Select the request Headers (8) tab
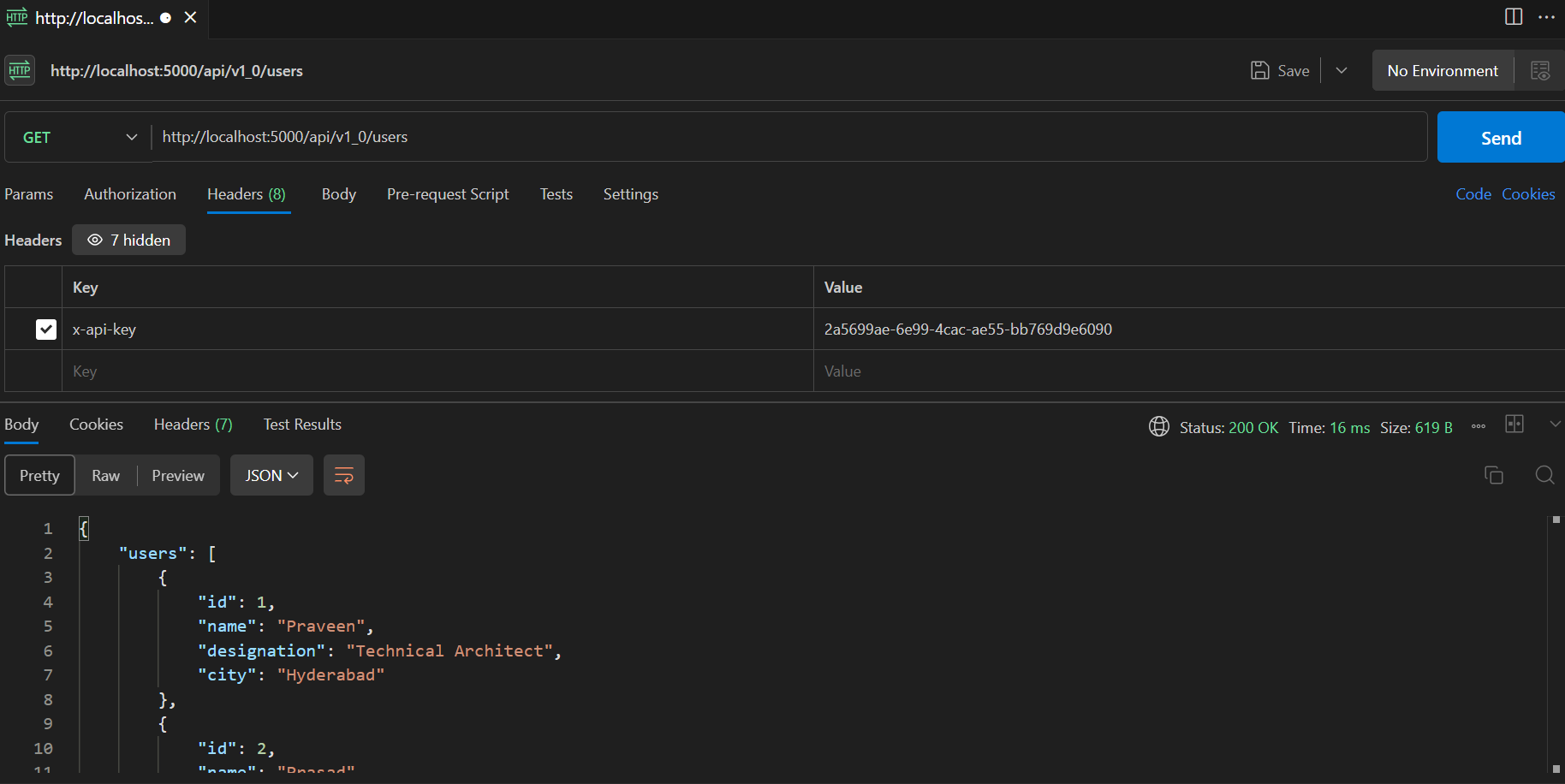Screen dimensions: 1565x784 point(247,194)
